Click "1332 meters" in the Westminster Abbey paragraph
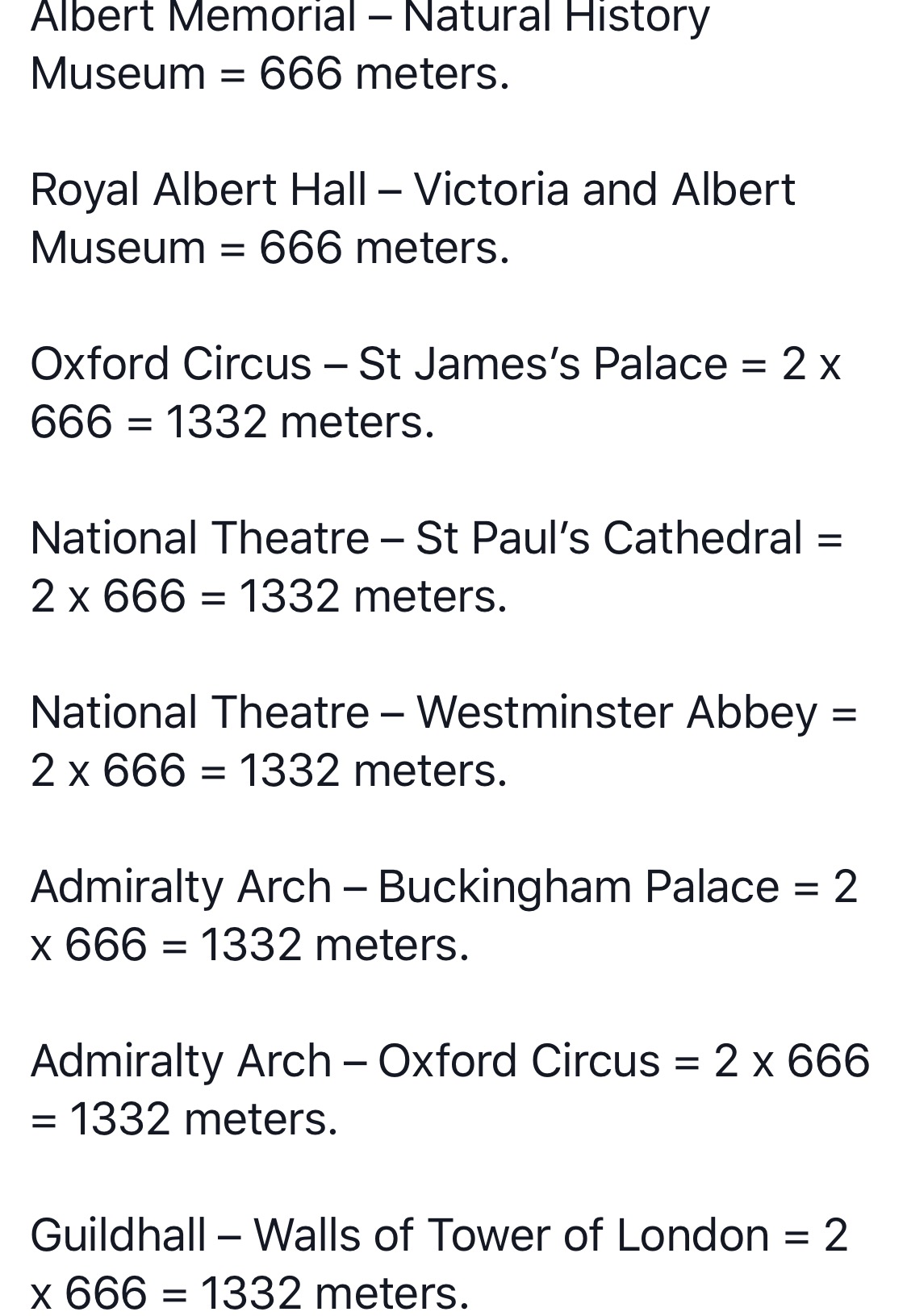Viewport: 907px width, 1316px height. tap(372, 771)
